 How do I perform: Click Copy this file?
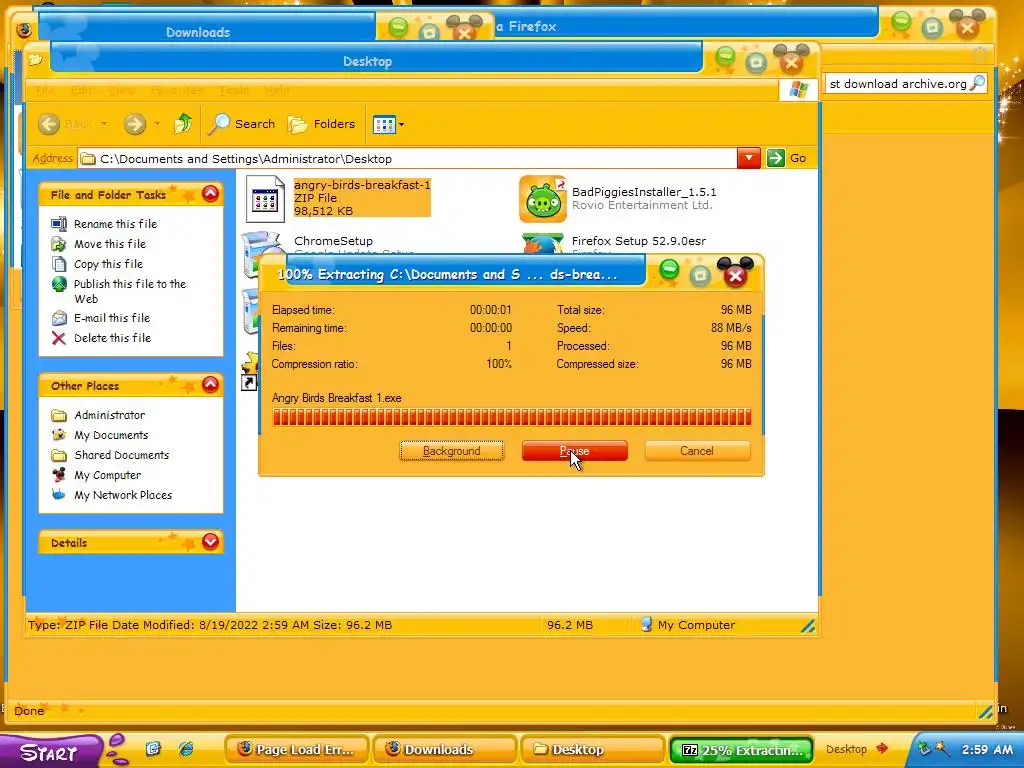coord(108,264)
